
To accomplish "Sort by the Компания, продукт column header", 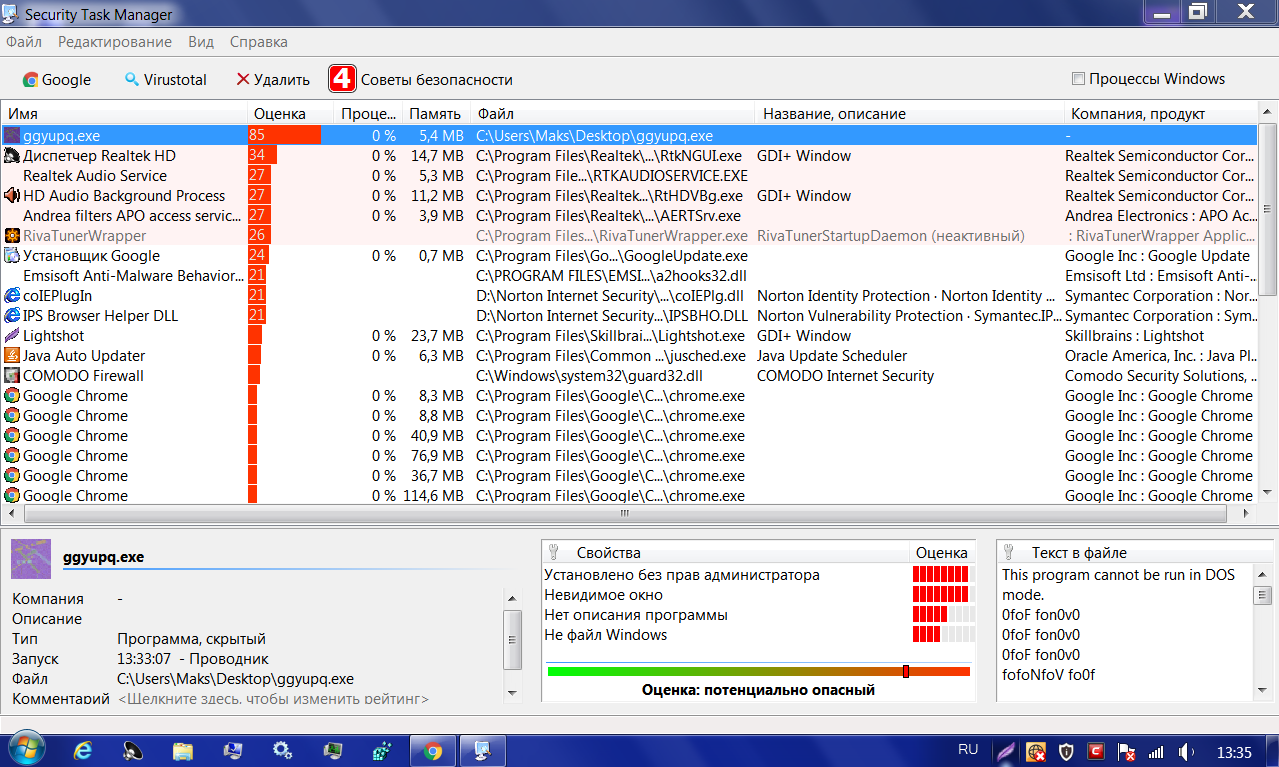I will click(x=1159, y=114).
